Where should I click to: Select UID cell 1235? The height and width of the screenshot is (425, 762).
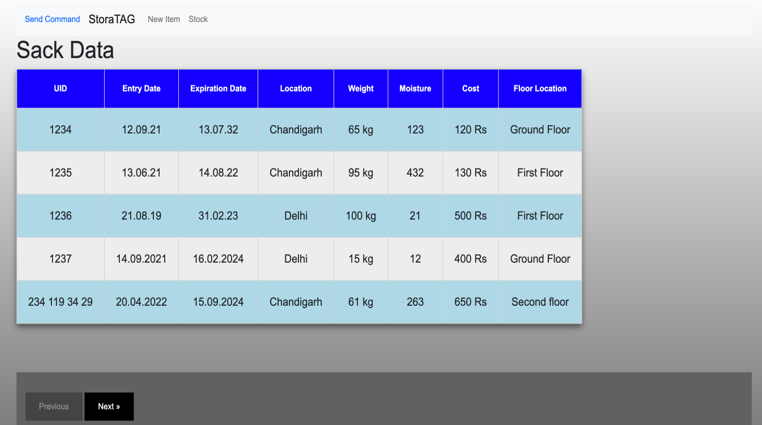(60, 173)
